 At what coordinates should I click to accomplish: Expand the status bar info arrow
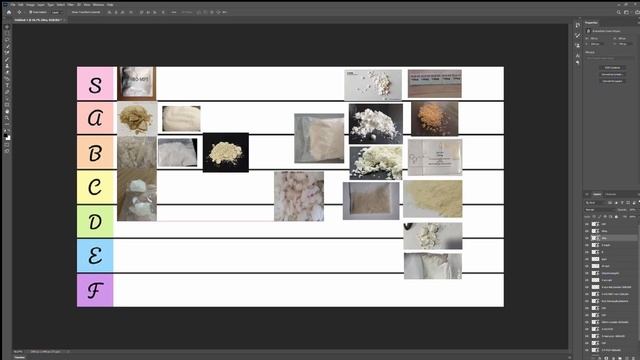tap(68, 351)
